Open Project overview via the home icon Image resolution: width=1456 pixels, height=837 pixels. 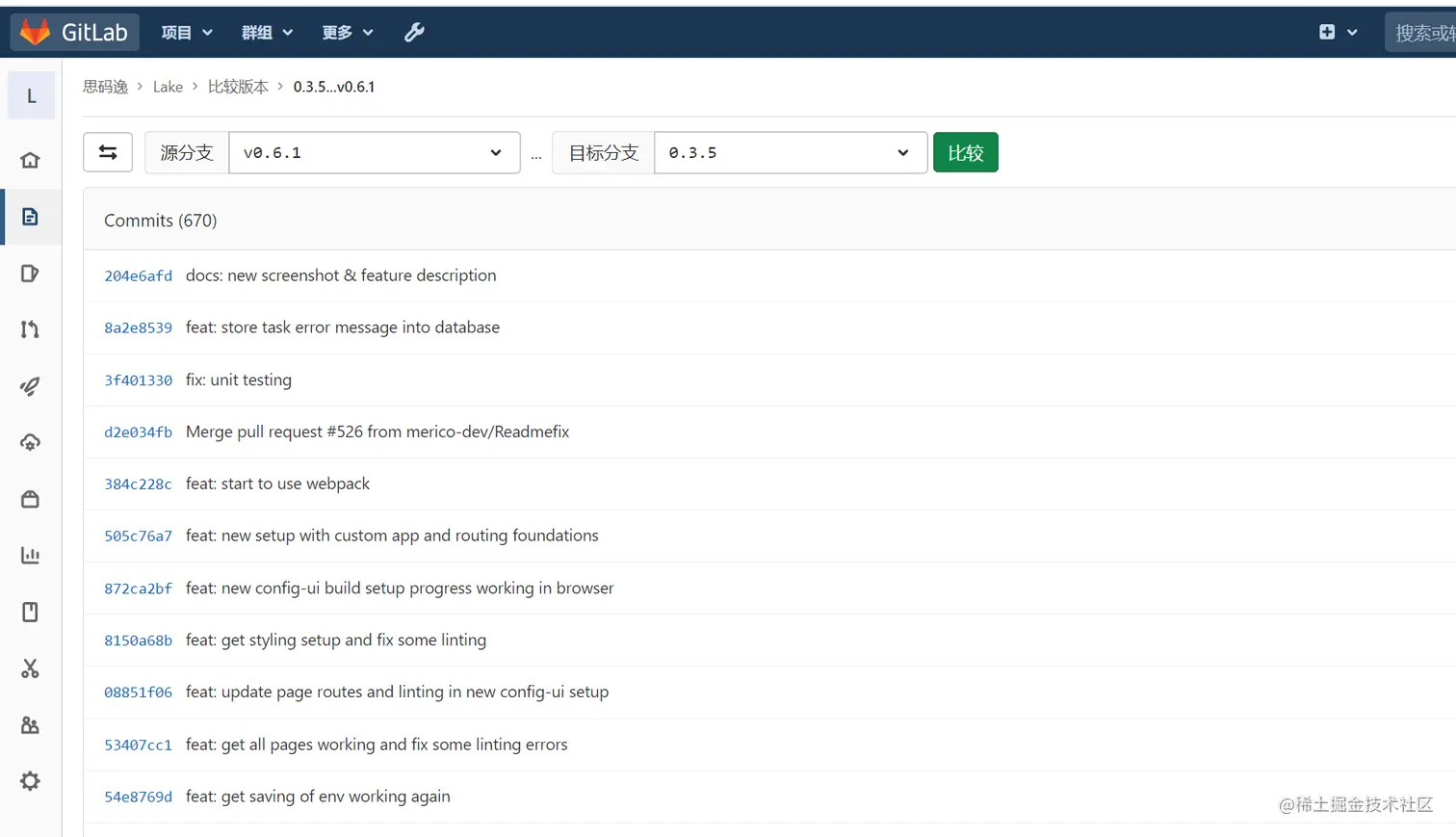click(x=31, y=160)
